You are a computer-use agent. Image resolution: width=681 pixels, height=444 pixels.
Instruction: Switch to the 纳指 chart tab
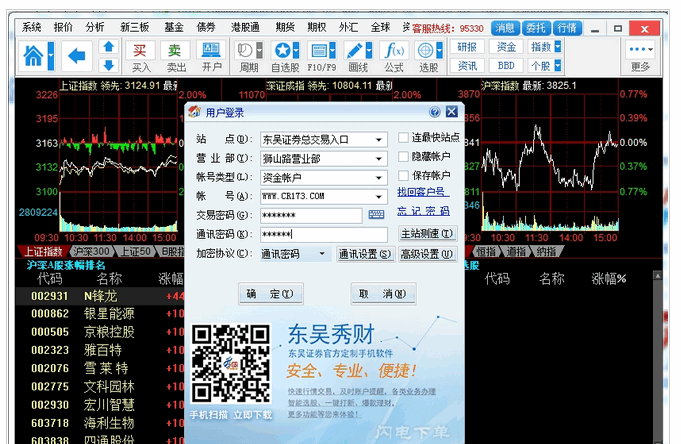546,251
